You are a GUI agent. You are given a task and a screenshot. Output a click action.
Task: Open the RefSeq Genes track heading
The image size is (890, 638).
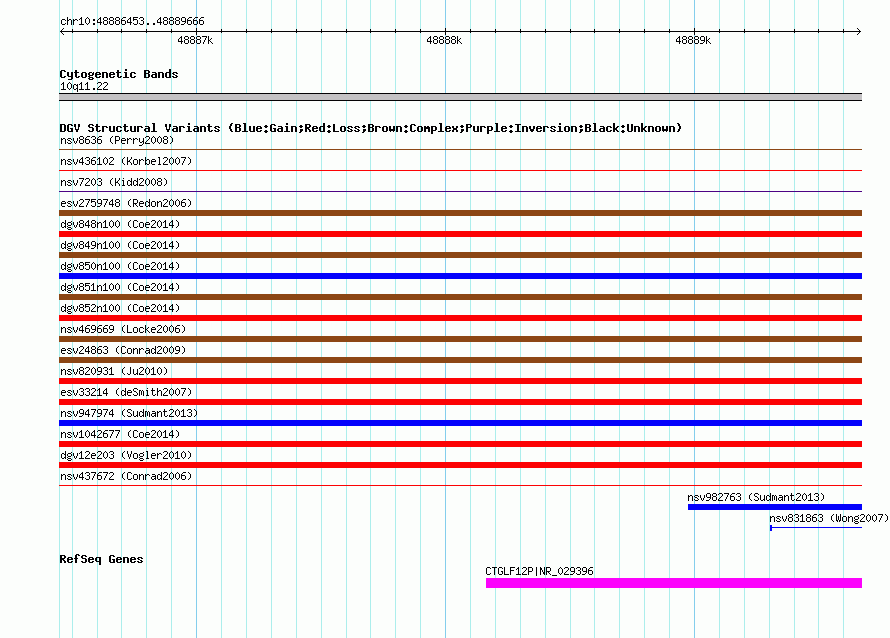pos(101,559)
